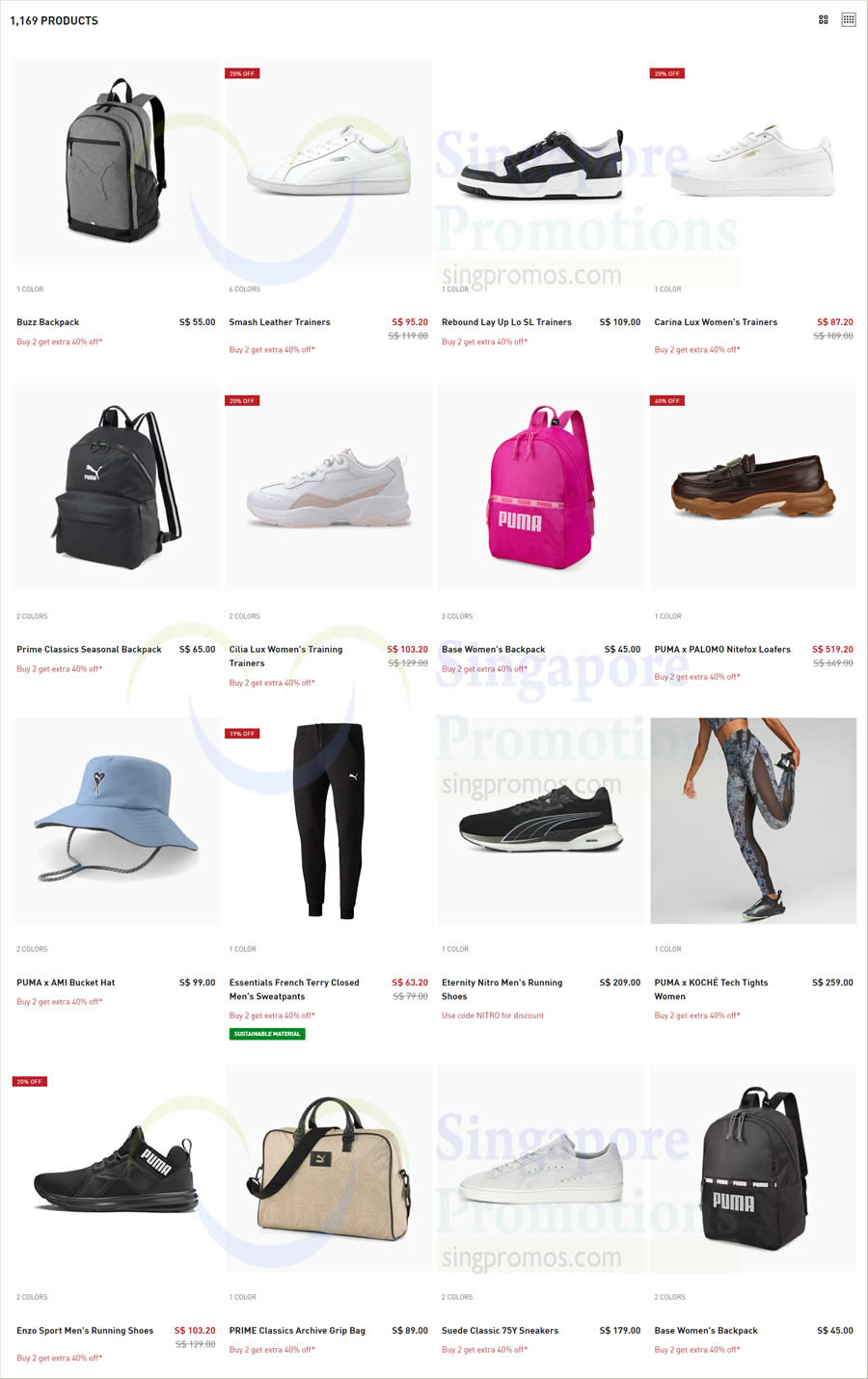Open the Buzz Backpack product image
The width and height of the screenshot is (868, 1379).
116,160
